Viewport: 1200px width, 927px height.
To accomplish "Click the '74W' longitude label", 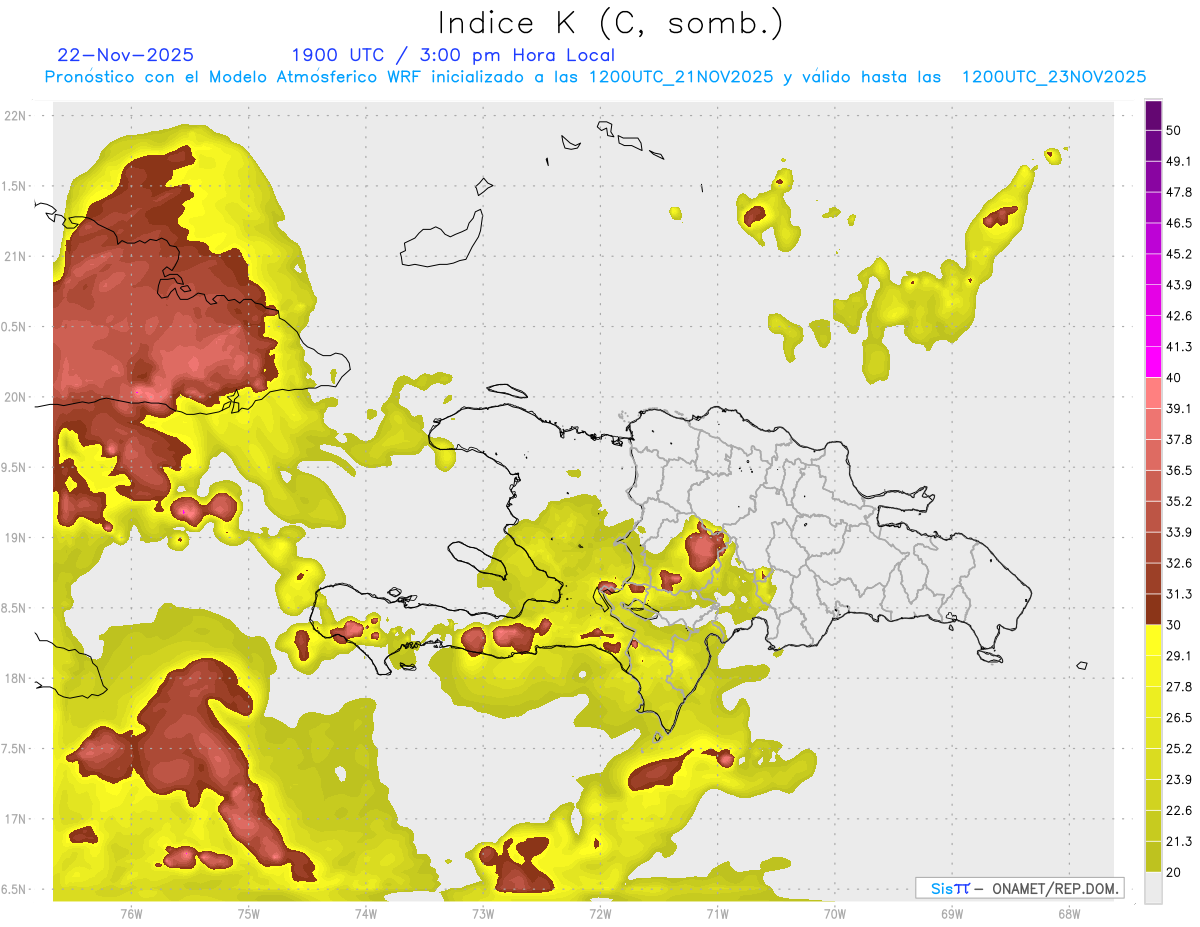I will click(x=365, y=913).
